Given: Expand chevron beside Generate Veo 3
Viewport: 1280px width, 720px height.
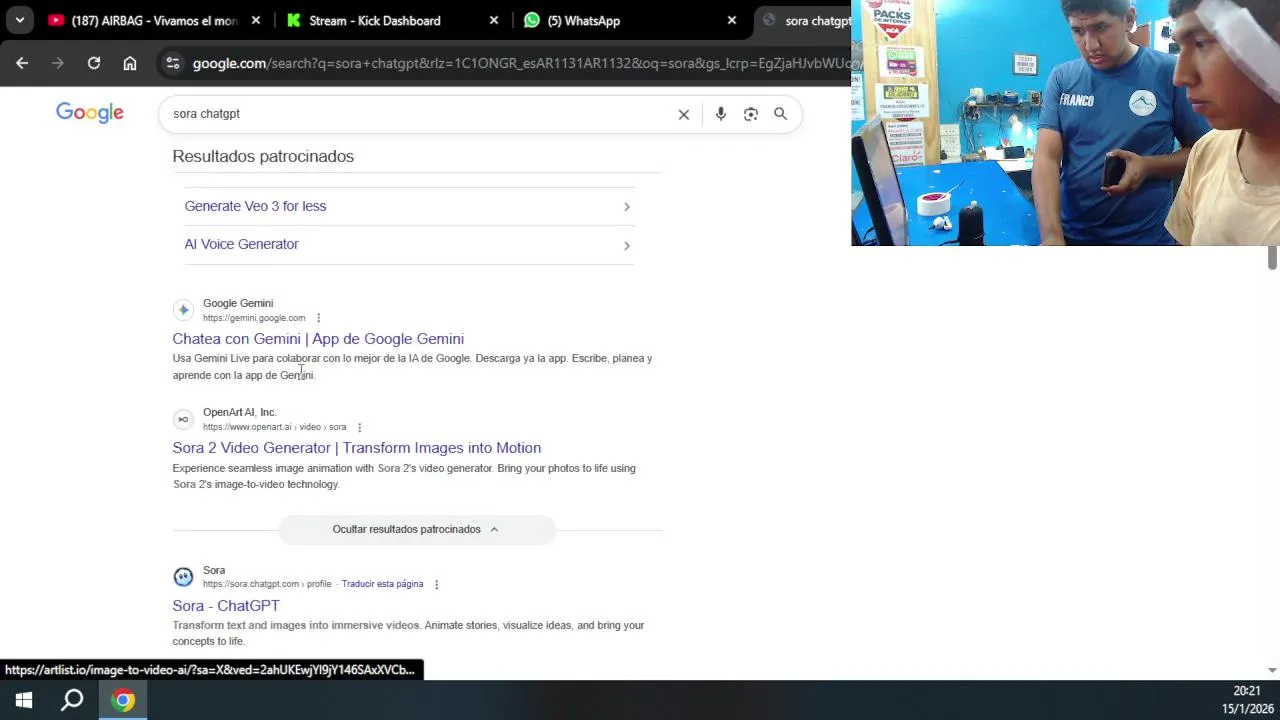Looking at the screenshot, I should click(x=627, y=207).
